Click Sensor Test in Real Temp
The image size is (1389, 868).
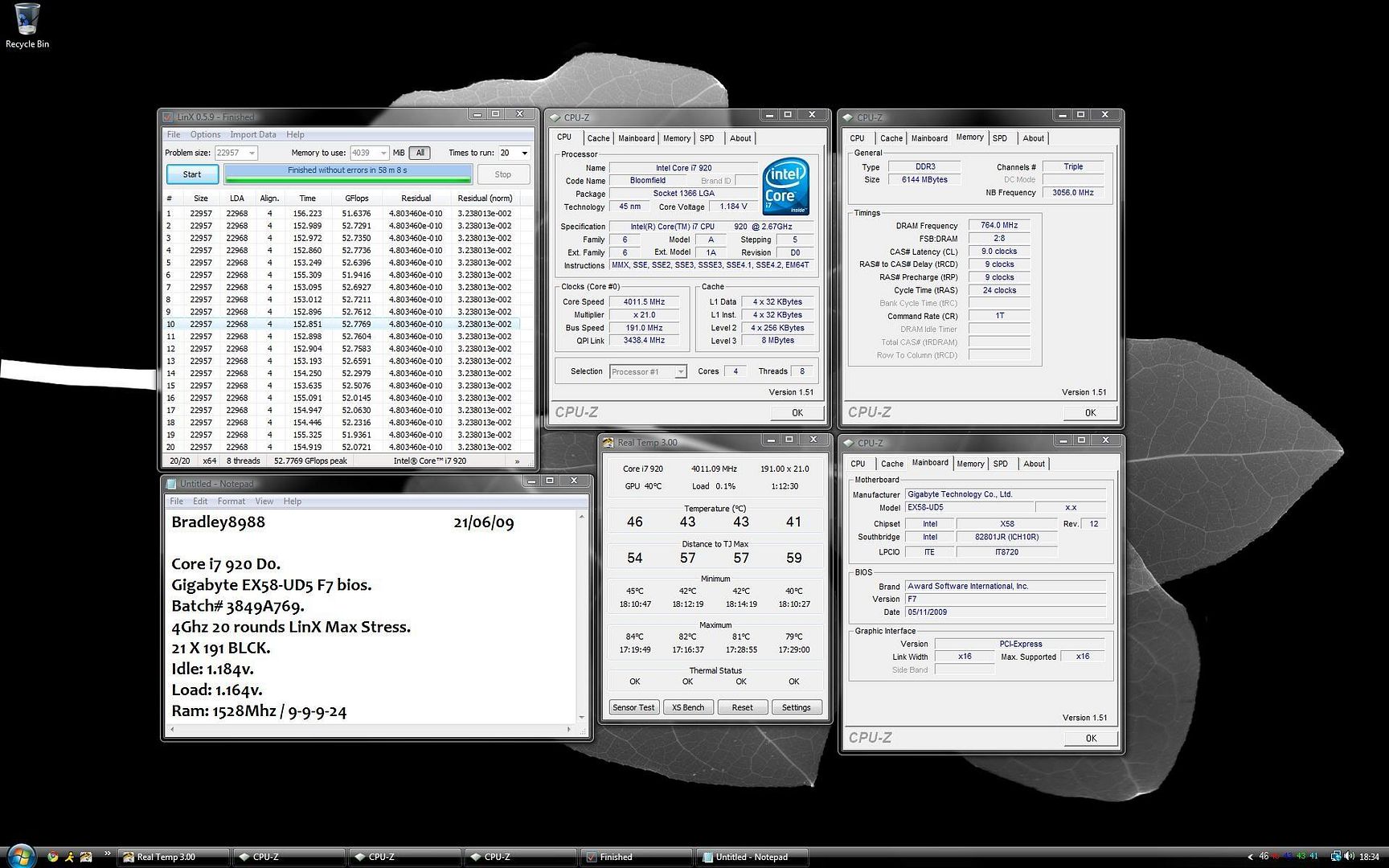pyautogui.click(x=633, y=707)
